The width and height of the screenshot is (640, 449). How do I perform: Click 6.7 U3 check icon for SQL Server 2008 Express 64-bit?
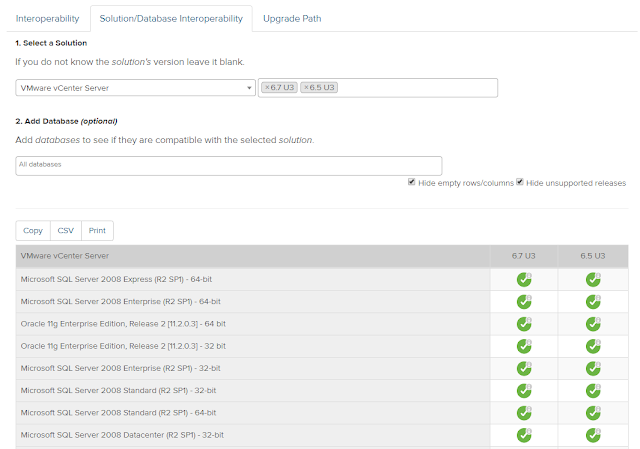(524, 280)
